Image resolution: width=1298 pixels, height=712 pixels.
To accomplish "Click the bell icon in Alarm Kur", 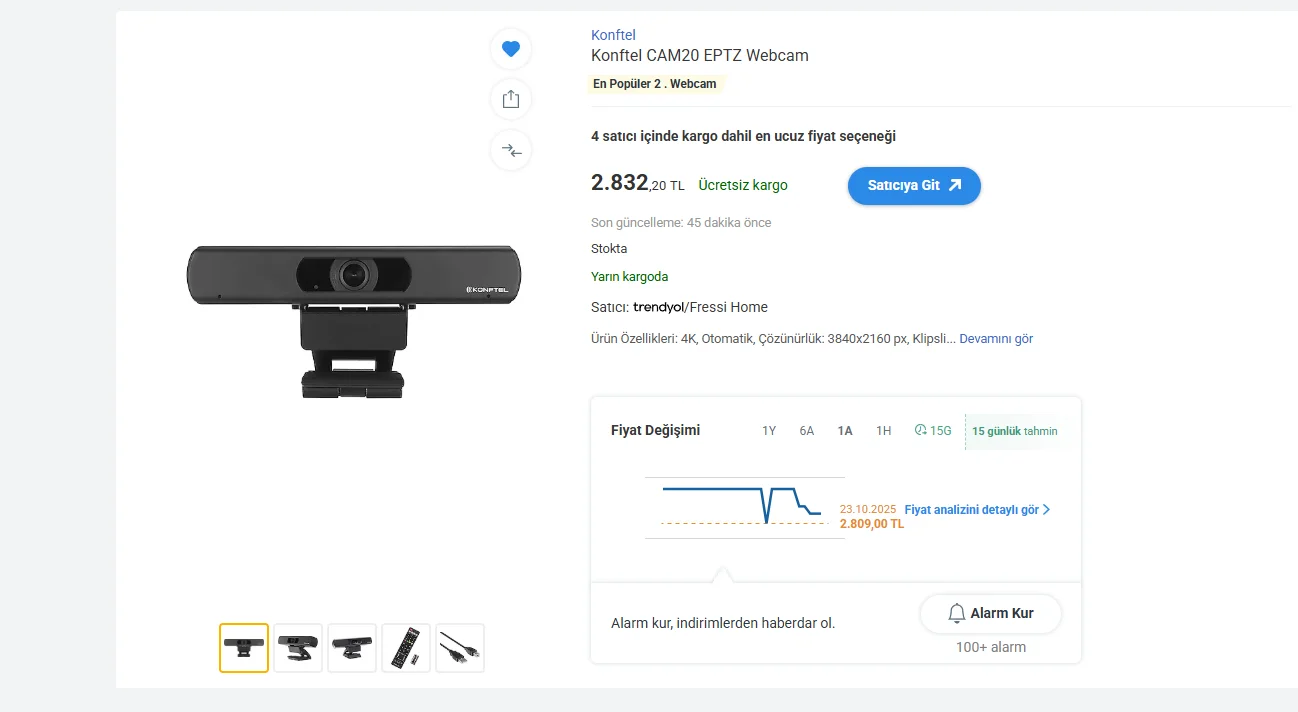I will (x=957, y=613).
